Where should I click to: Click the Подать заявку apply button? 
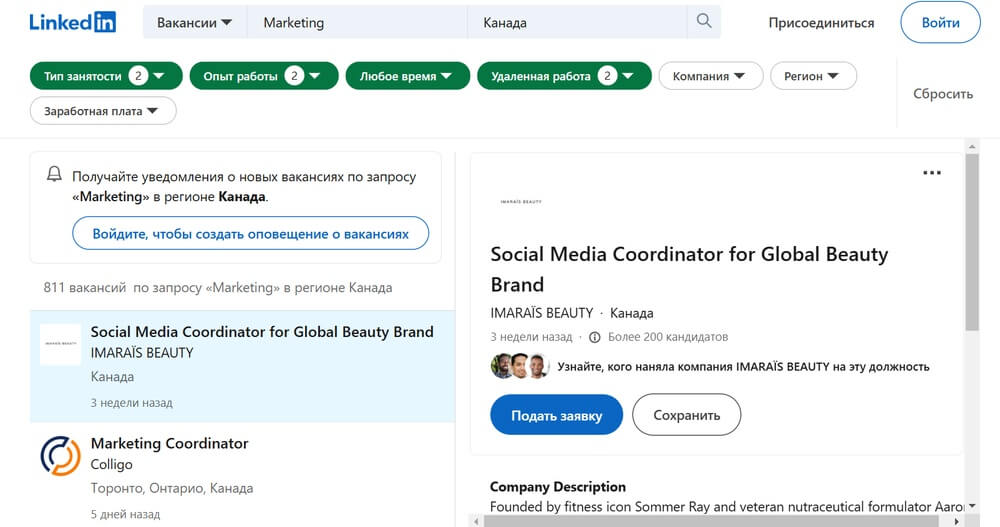(x=556, y=415)
